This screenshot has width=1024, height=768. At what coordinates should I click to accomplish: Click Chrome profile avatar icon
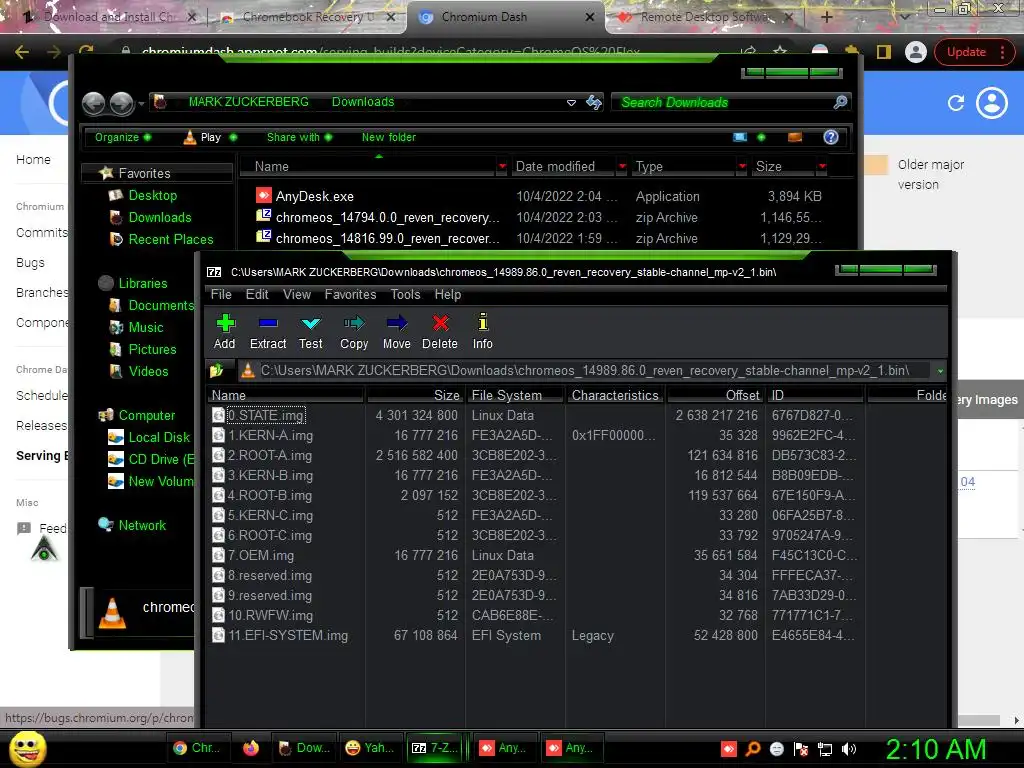[916, 52]
